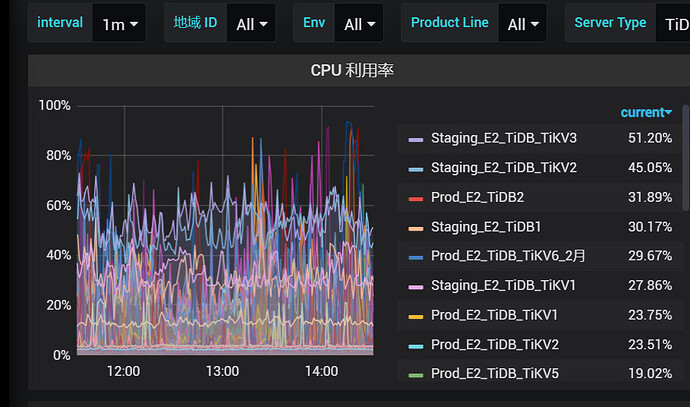Open the Env All dropdown

(x=359, y=23)
